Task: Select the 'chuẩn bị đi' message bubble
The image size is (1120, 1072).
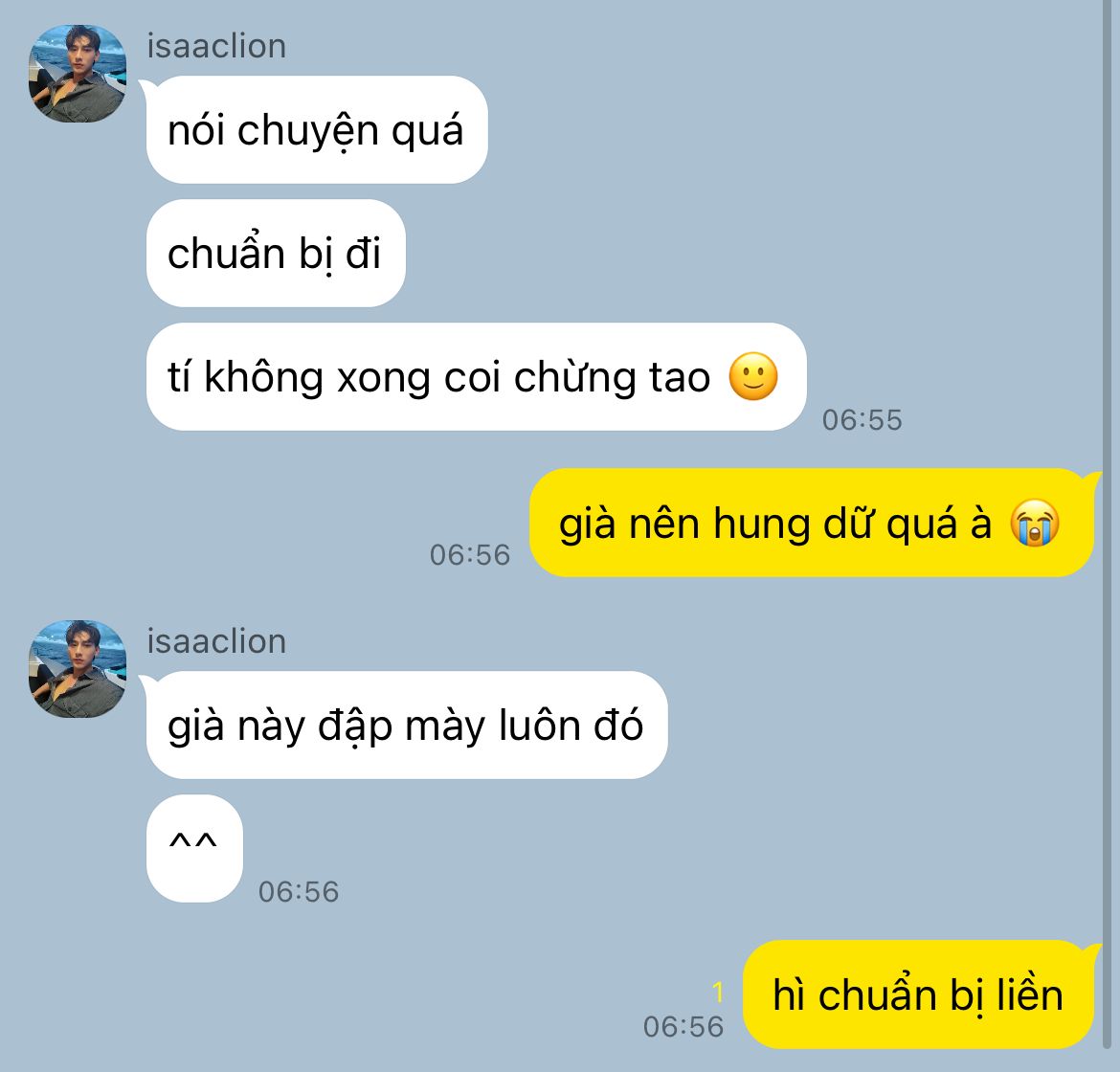Action: click(276, 254)
